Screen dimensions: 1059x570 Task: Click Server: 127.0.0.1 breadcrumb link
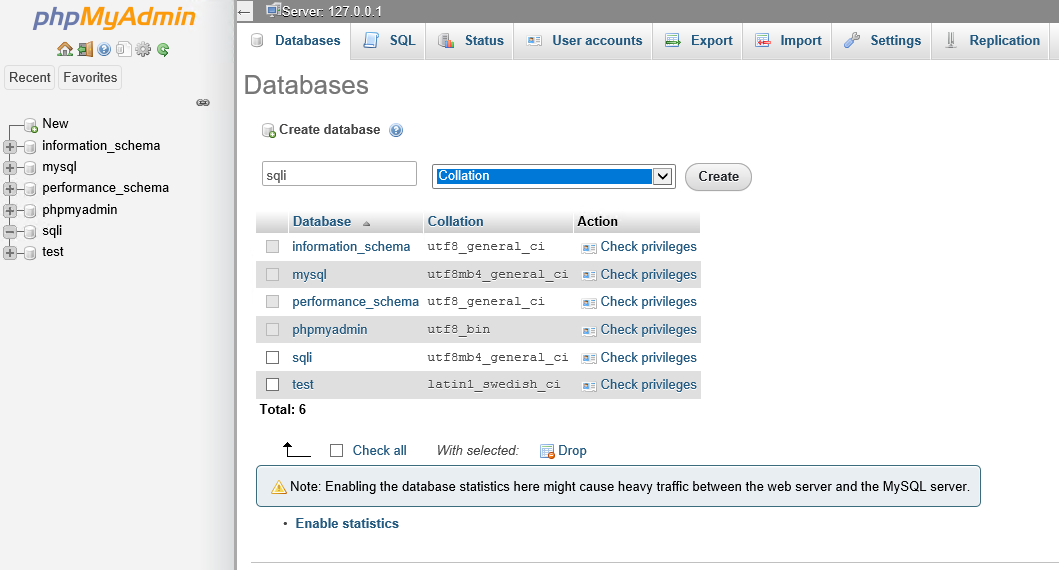[x=332, y=11]
